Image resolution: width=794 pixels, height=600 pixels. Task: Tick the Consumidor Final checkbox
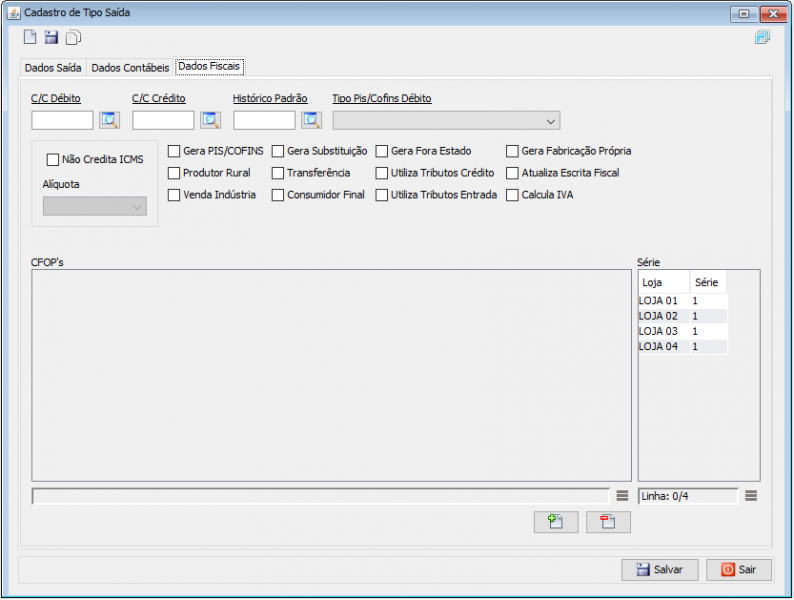coord(277,195)
